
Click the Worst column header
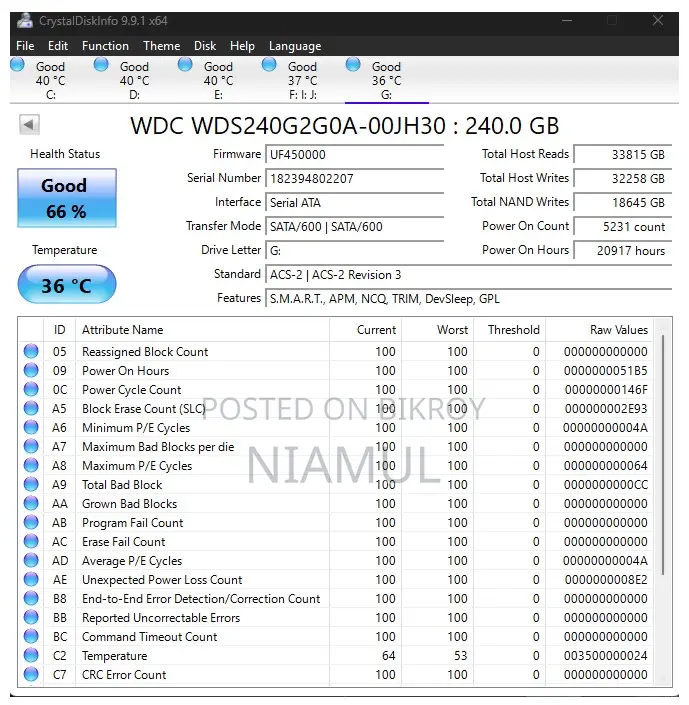(x=437, y=330)
